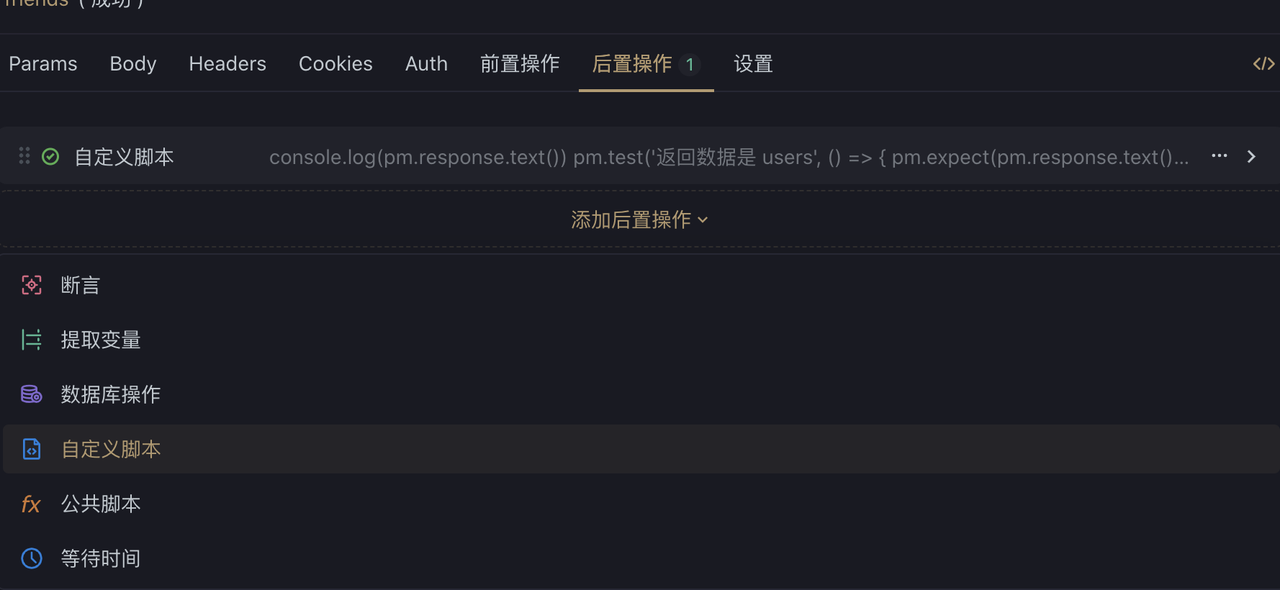1280x590 pixels.
Task: Click the fx 公共脚本 icon
Action: click(31, 504)
